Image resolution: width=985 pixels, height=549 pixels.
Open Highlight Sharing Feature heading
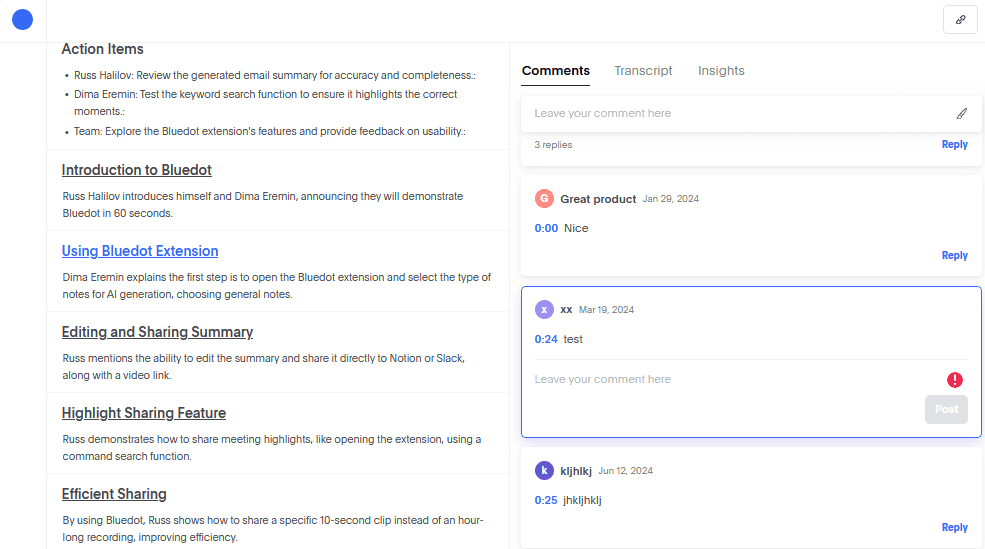[143, 413]
